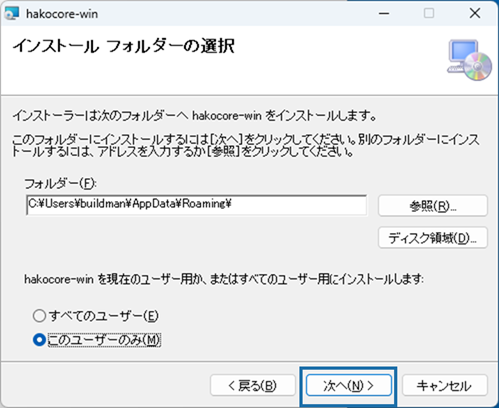Proceed with the 次へ(N) button

348,385
